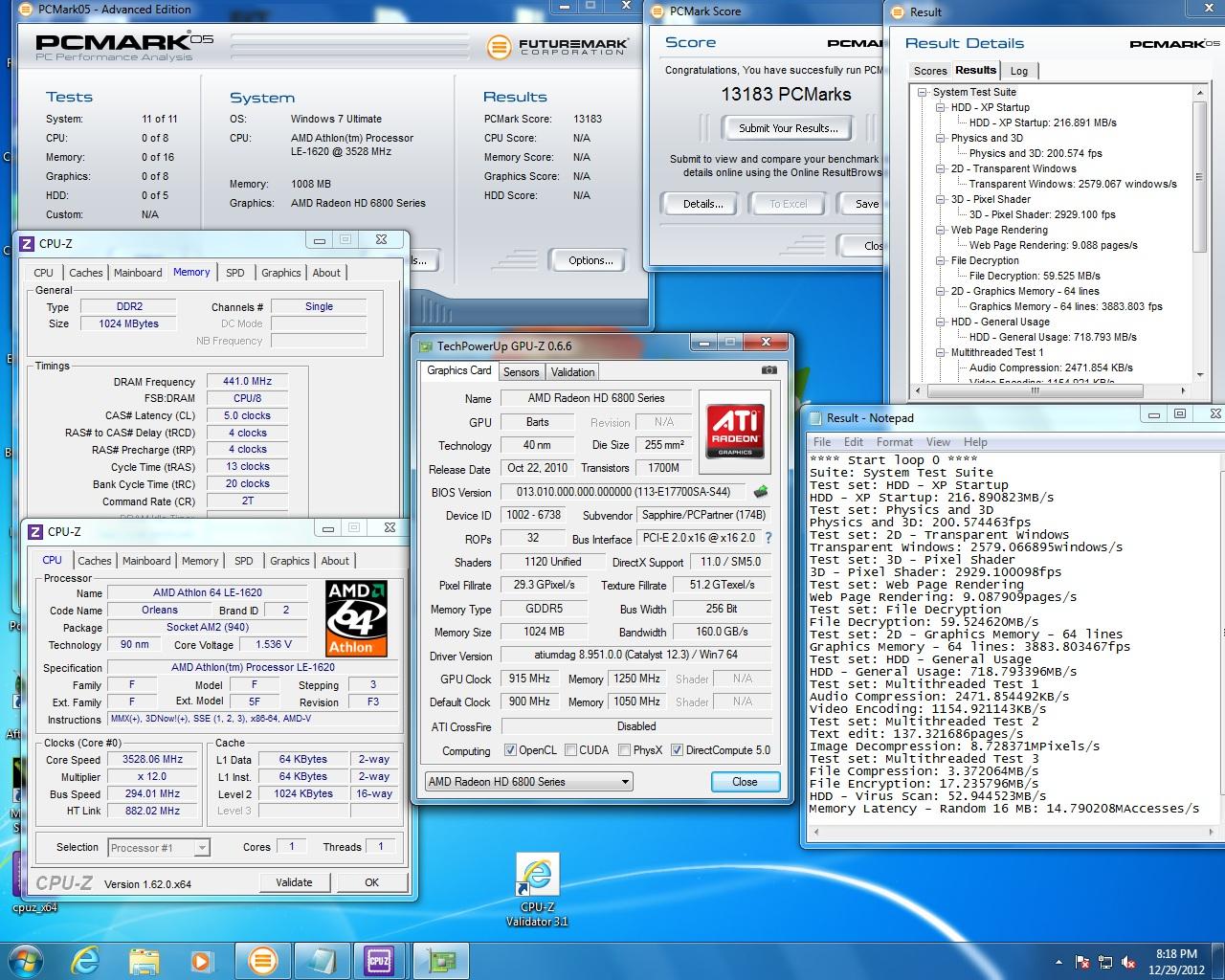Collapse the Web Page Rendering node
This screenshot has height=980, width=1225.
tap(941, 231)
